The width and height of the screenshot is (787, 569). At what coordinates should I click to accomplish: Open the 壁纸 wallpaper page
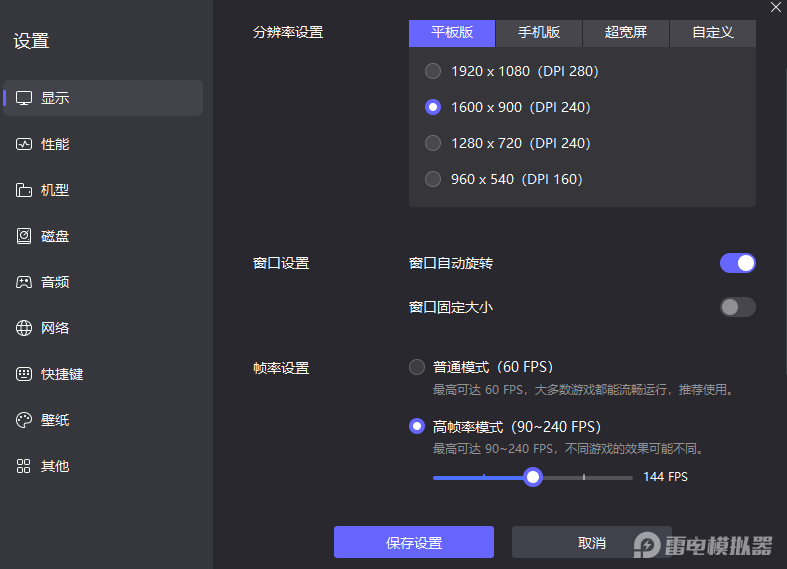tap(103, 420)
